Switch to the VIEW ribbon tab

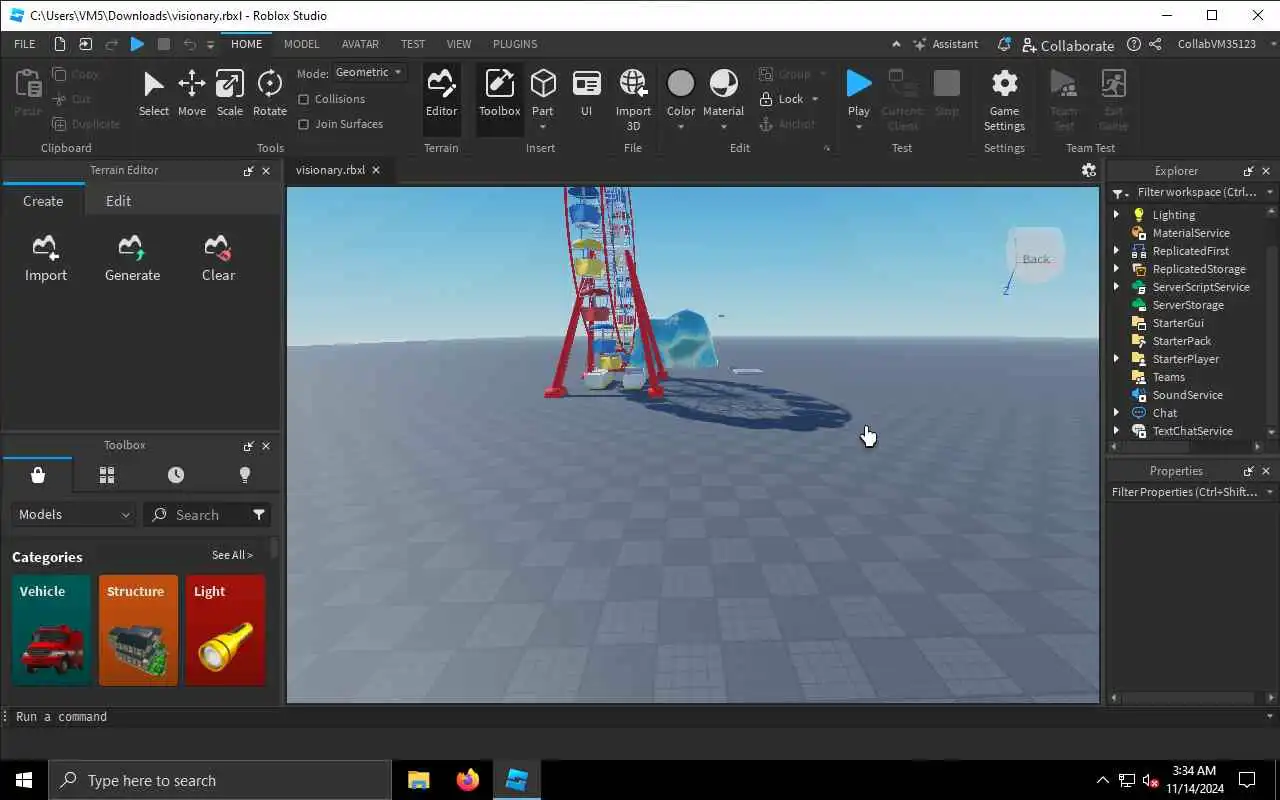tap(459, 44)
